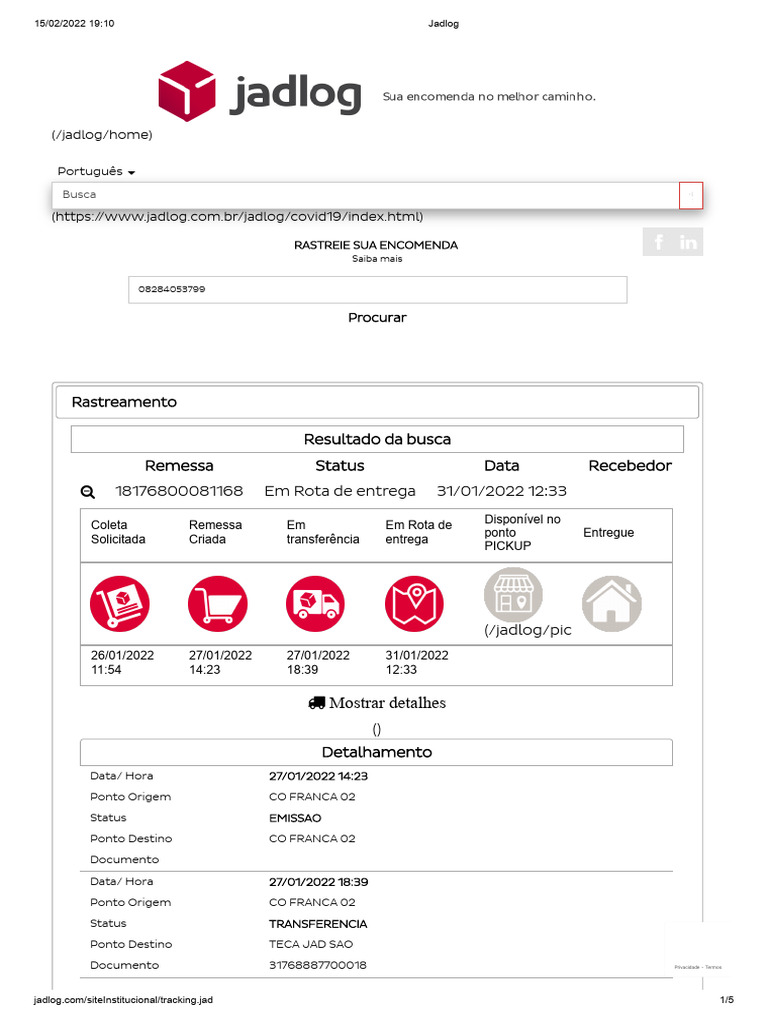Screen dimensions: 768x1024
Task: Click the Remessa Criada shopping cart icon
Action: [217, 604]
